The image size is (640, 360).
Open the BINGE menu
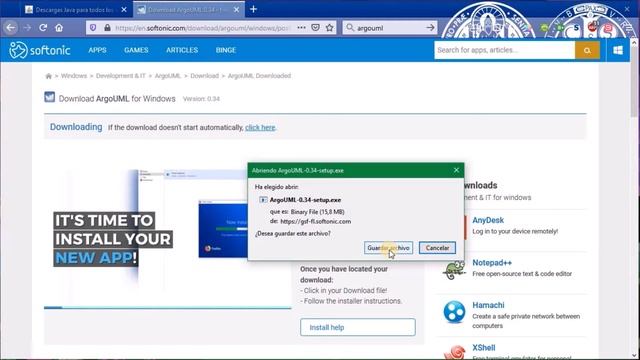226,50
